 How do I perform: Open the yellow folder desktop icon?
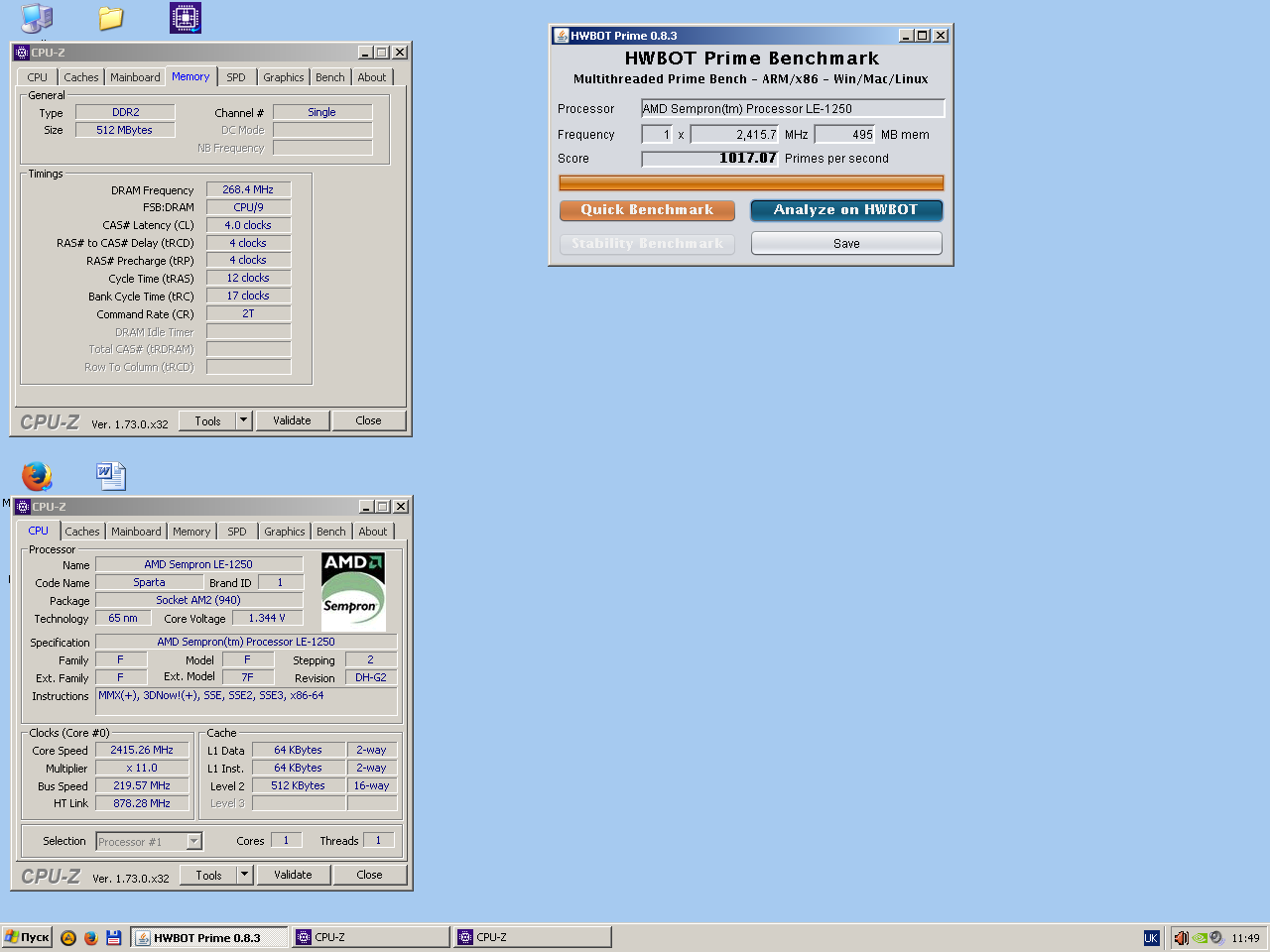pyautogui.click(x=111, y=18)
